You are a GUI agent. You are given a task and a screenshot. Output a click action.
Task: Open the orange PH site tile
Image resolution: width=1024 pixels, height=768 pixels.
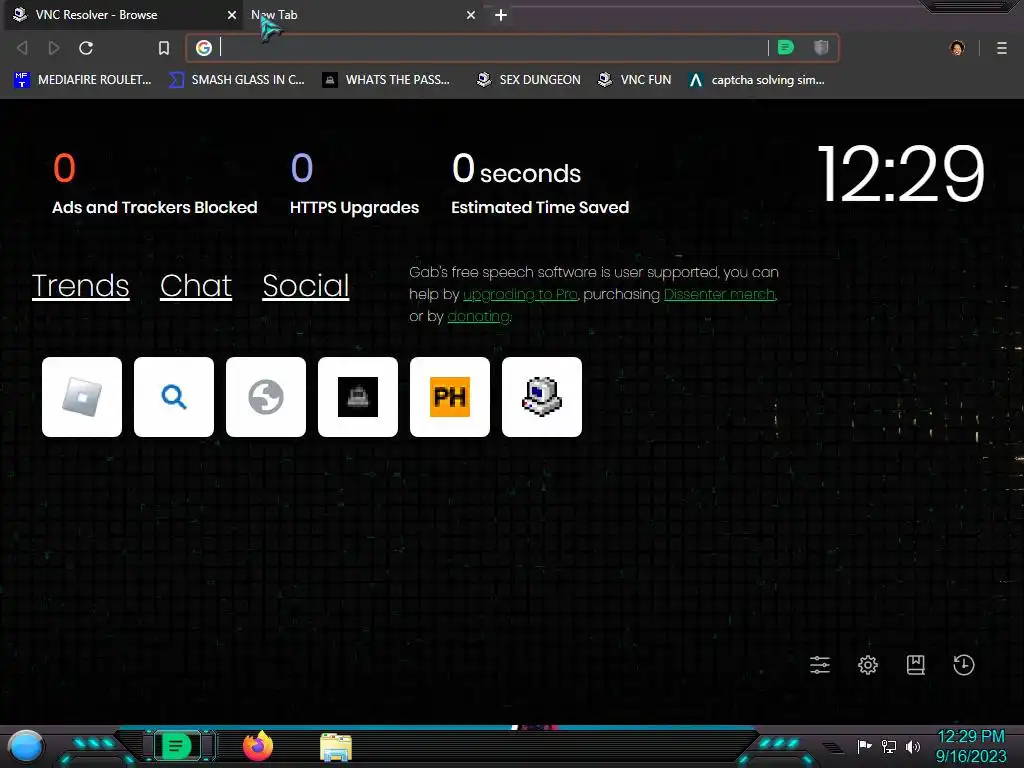pyautogui.click(x=450, y=396)
